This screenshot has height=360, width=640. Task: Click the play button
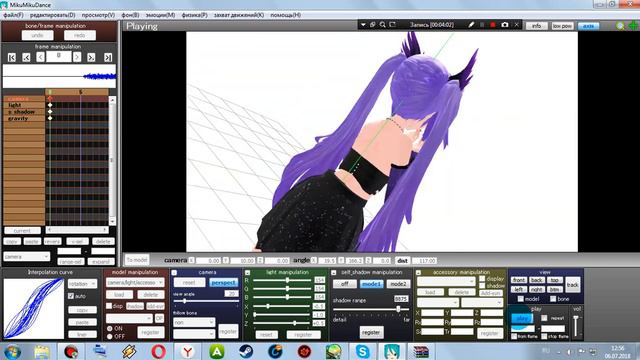coord(522,318)
